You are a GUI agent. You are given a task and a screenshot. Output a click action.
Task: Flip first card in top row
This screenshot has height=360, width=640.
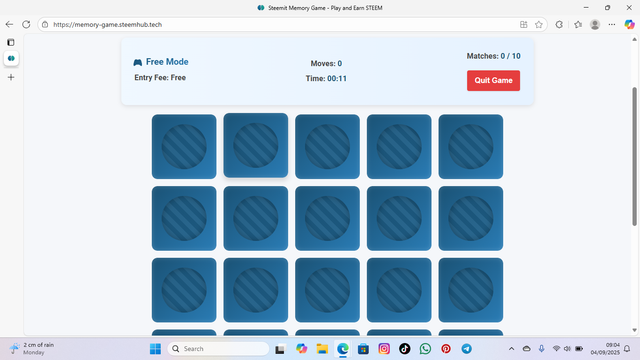tap(184, 147)
